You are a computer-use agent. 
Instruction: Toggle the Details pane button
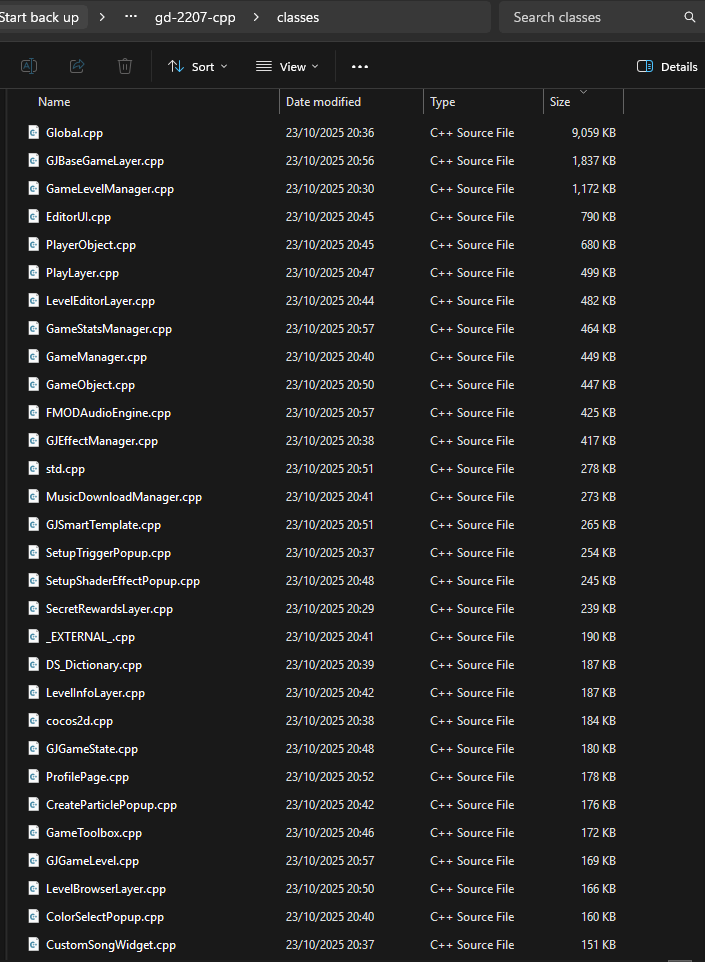668,67
